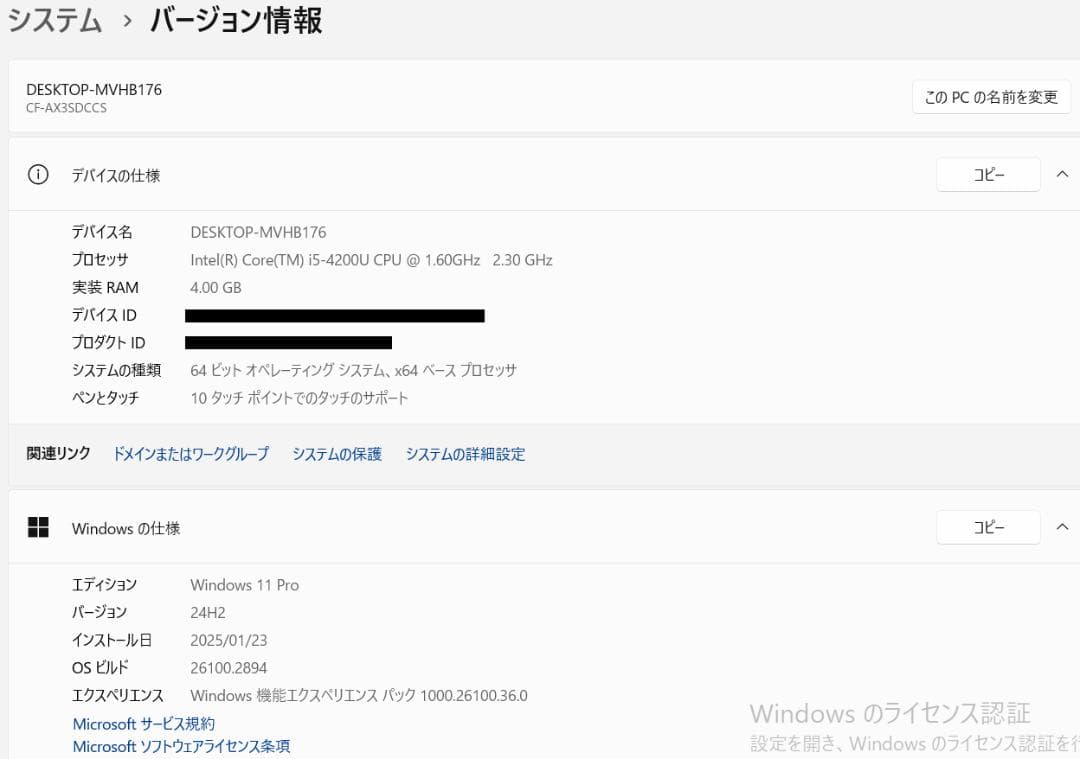The height and width of the screenshot is (759, 1080).
Task: Click the この PC の名前を変更 button
Action: 990,97
